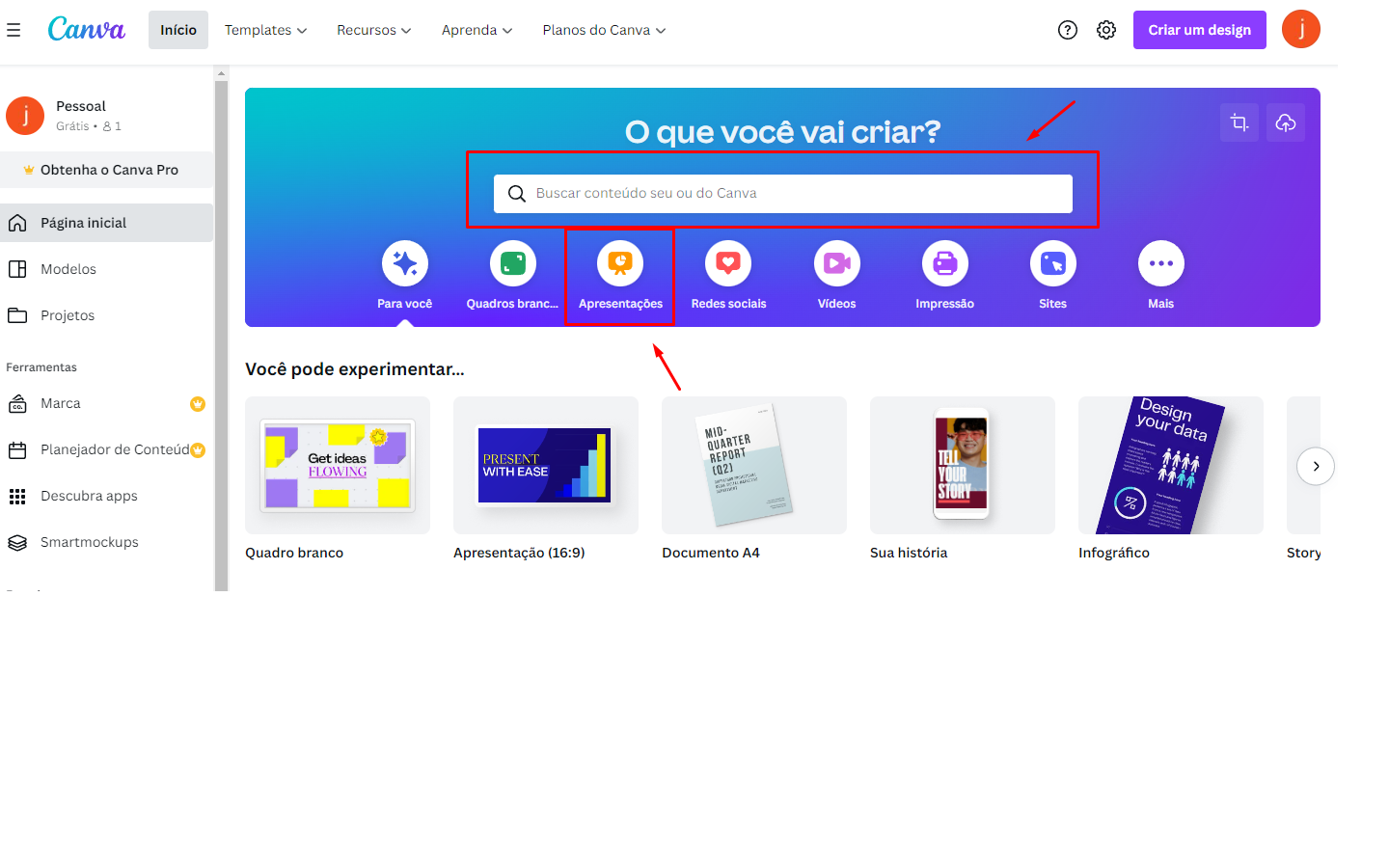Open the Documento A4 thumbnail
Screen dimensions: 1389x868
tap(754, 465)
